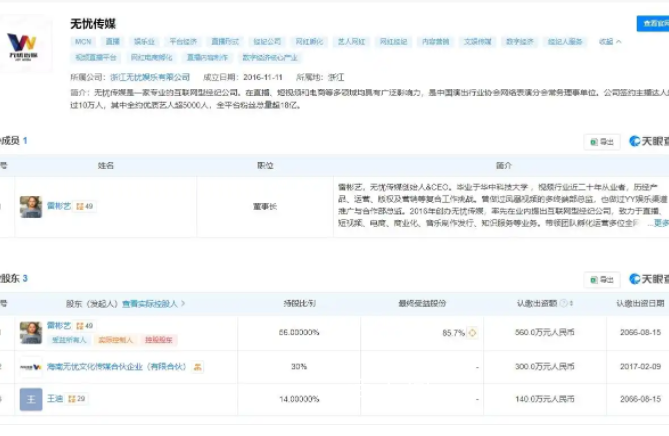Click the 140.0万元人民币 amount
Screen dimensions: 669x436
544,399
